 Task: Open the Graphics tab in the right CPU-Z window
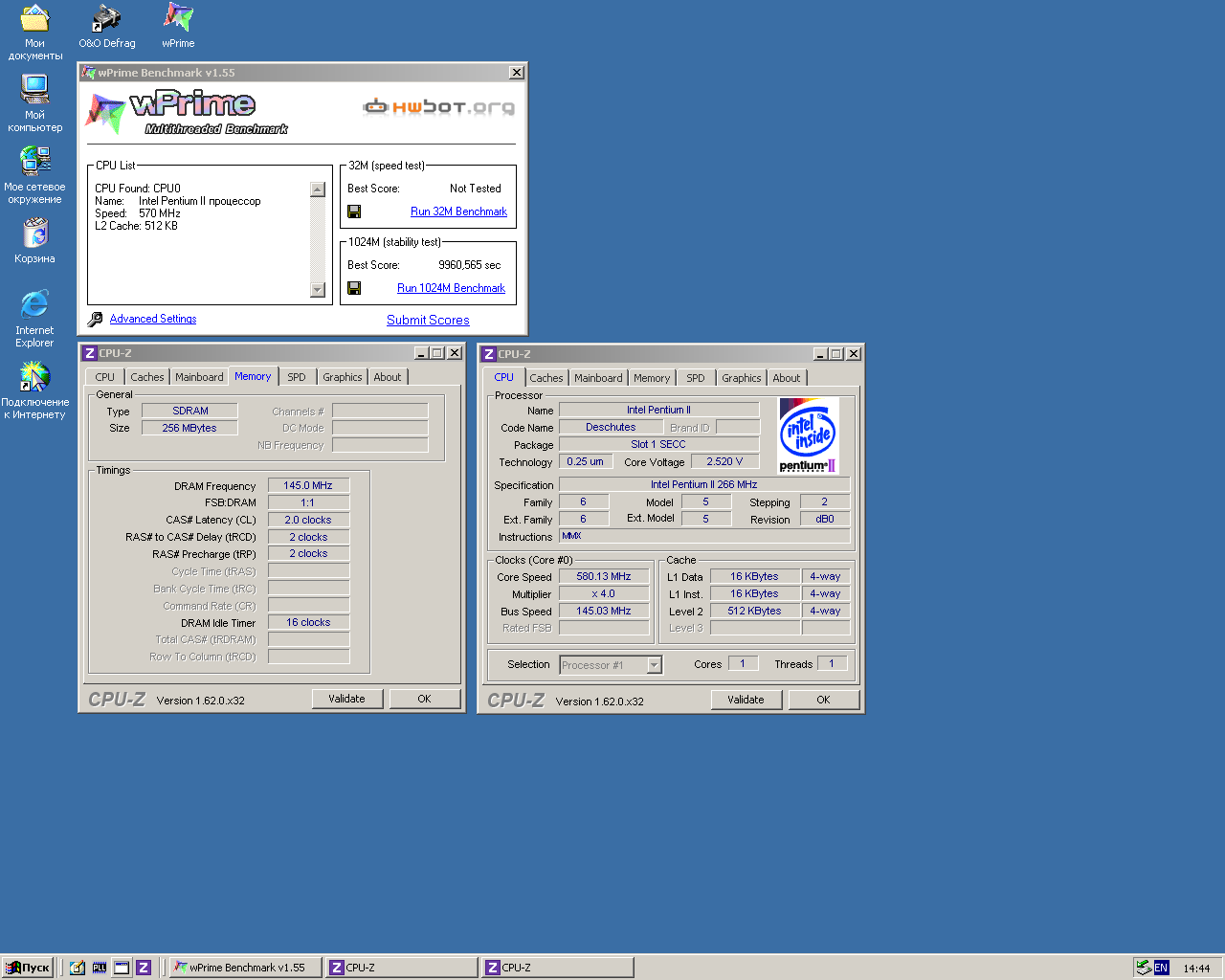click(742, 378)
